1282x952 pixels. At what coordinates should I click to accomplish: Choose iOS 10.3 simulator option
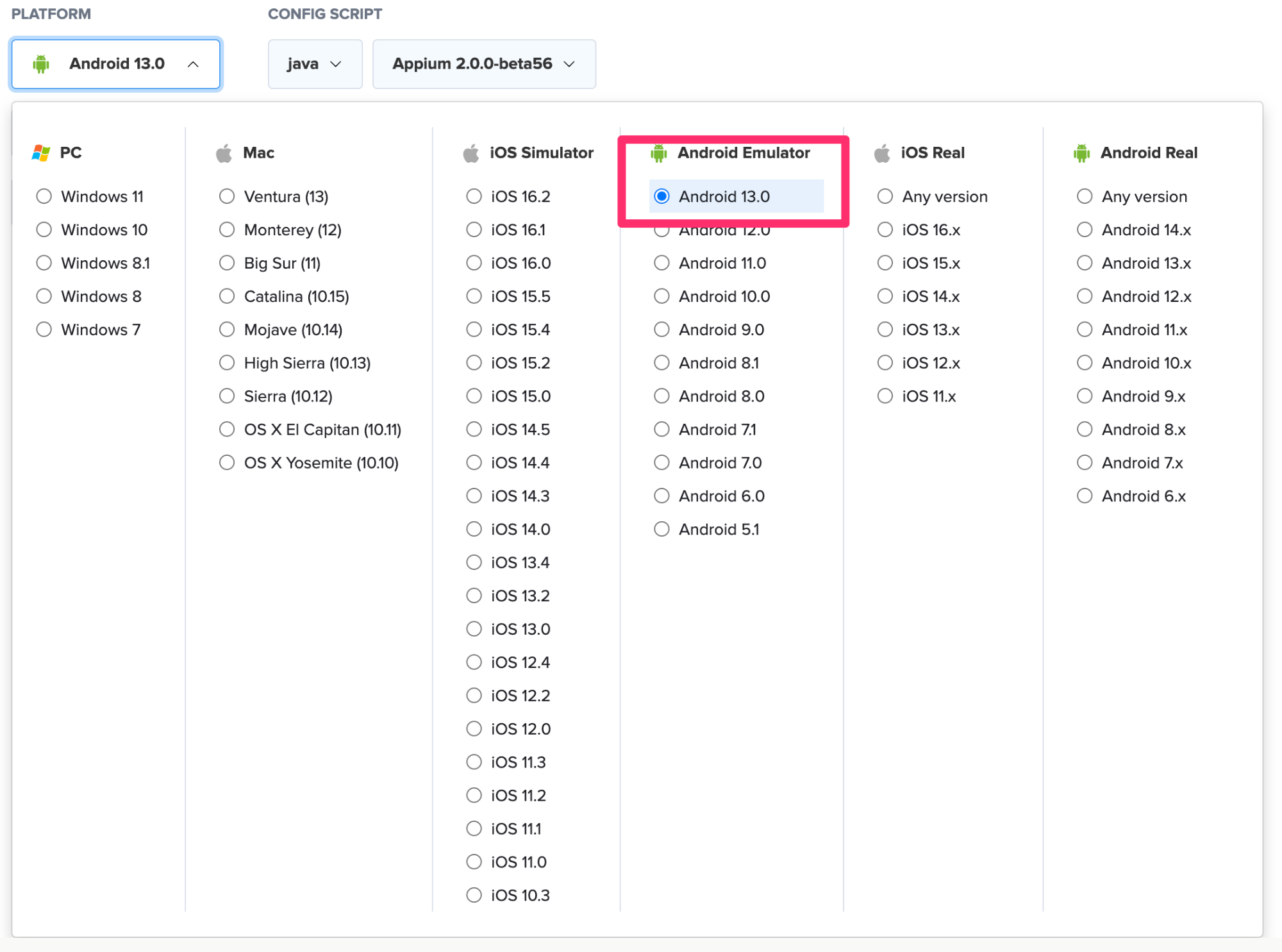pos(508,896)
